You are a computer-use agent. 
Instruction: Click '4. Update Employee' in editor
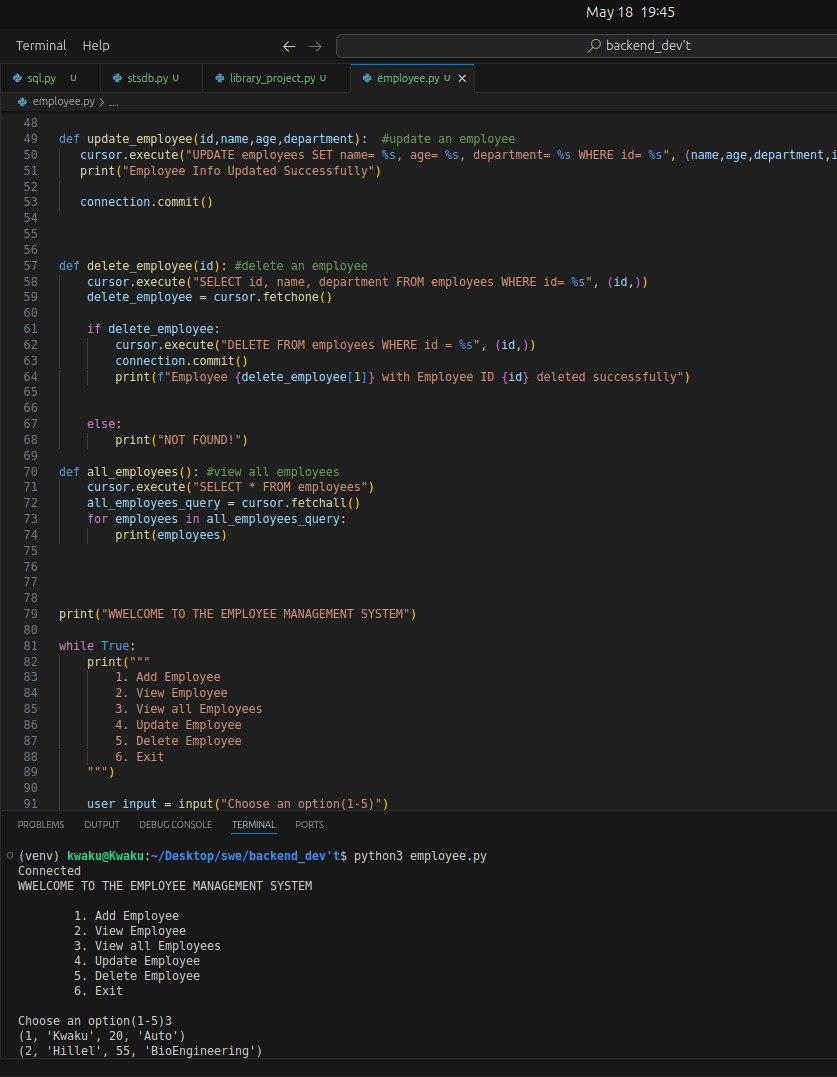pos(179,725)
